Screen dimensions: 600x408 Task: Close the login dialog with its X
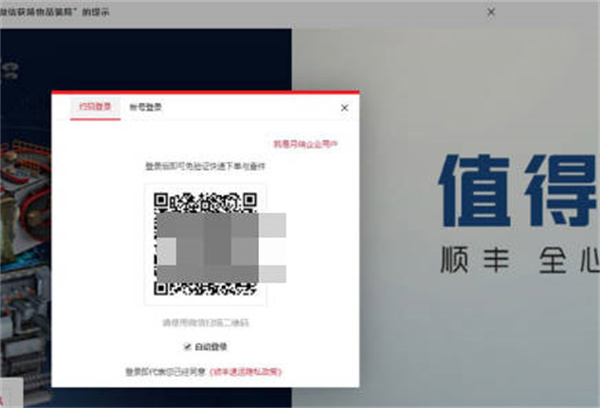(x=344, y=108)
